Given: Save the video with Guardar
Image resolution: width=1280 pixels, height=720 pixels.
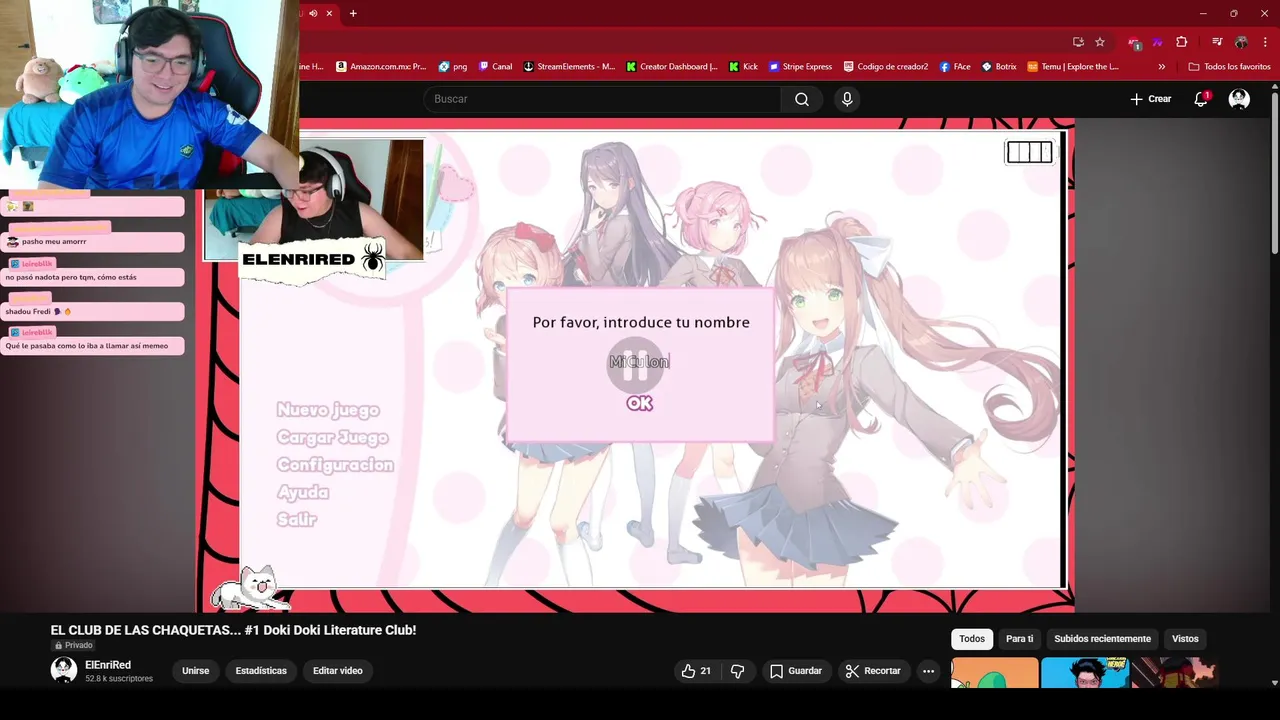Looking at the screenshot, I should 796,671.
